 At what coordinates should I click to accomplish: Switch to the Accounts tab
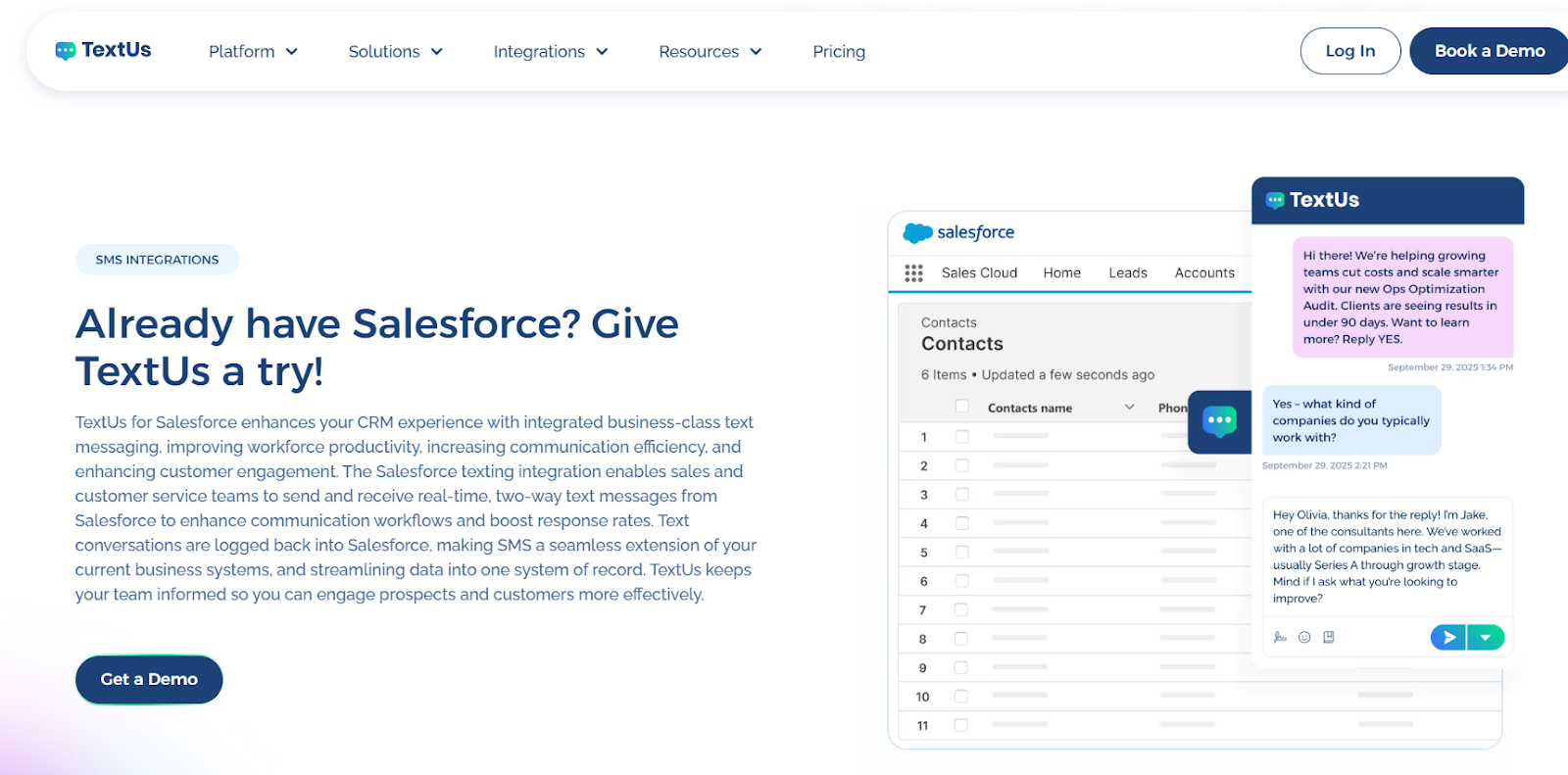pos(1204,273)
